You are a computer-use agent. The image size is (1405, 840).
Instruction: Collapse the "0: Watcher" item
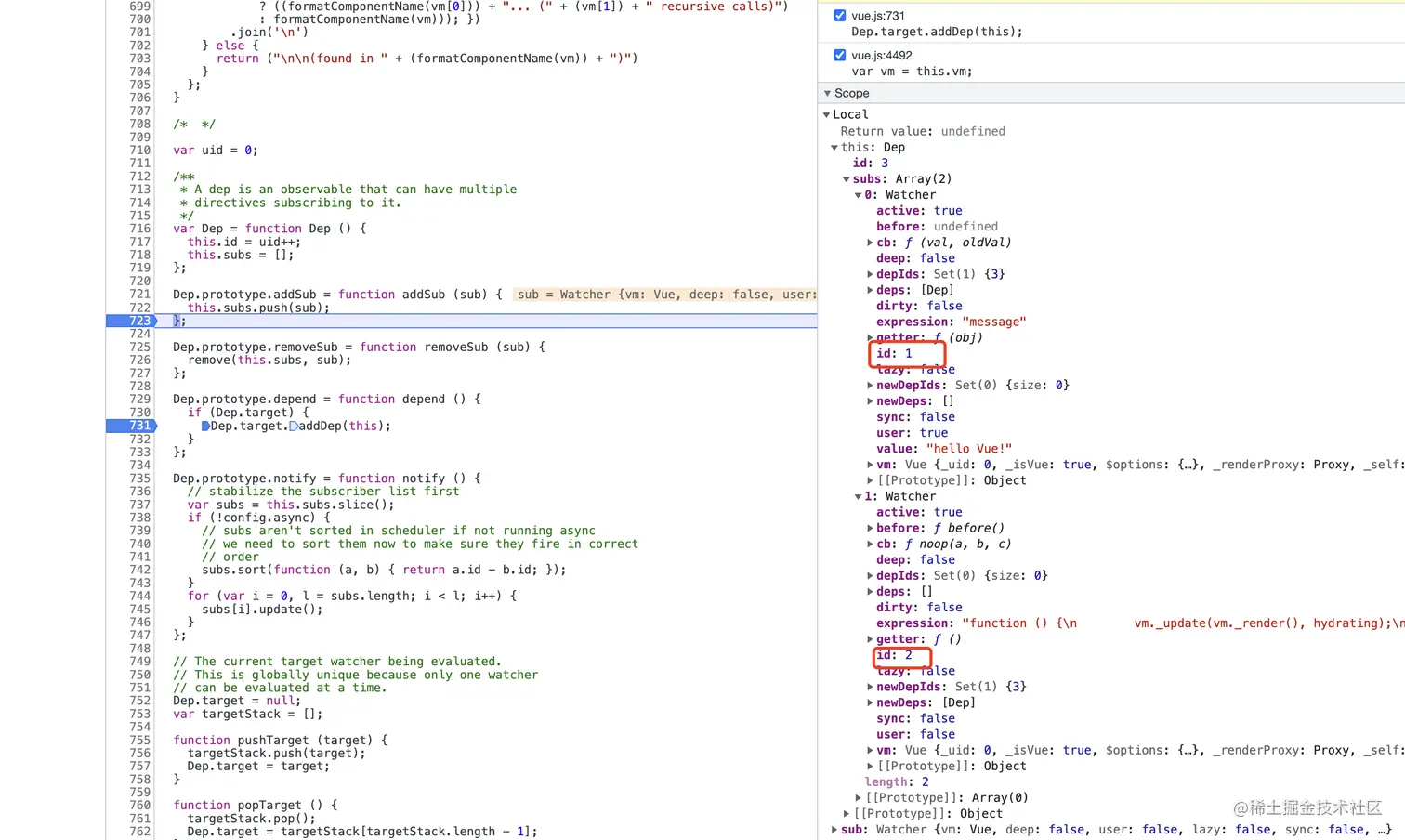(859, 195)
